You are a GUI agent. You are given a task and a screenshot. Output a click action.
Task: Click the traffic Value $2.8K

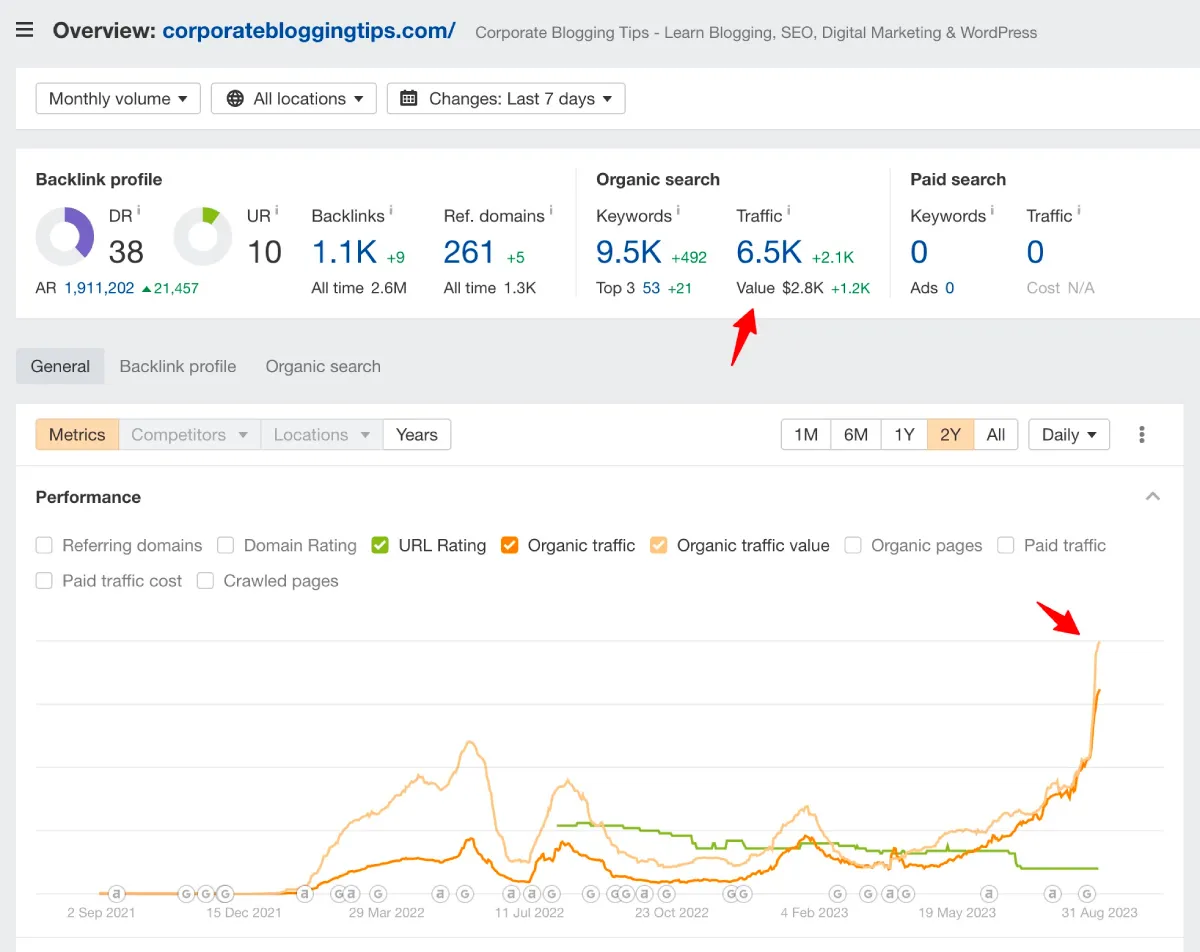click(x=780, y=288)
